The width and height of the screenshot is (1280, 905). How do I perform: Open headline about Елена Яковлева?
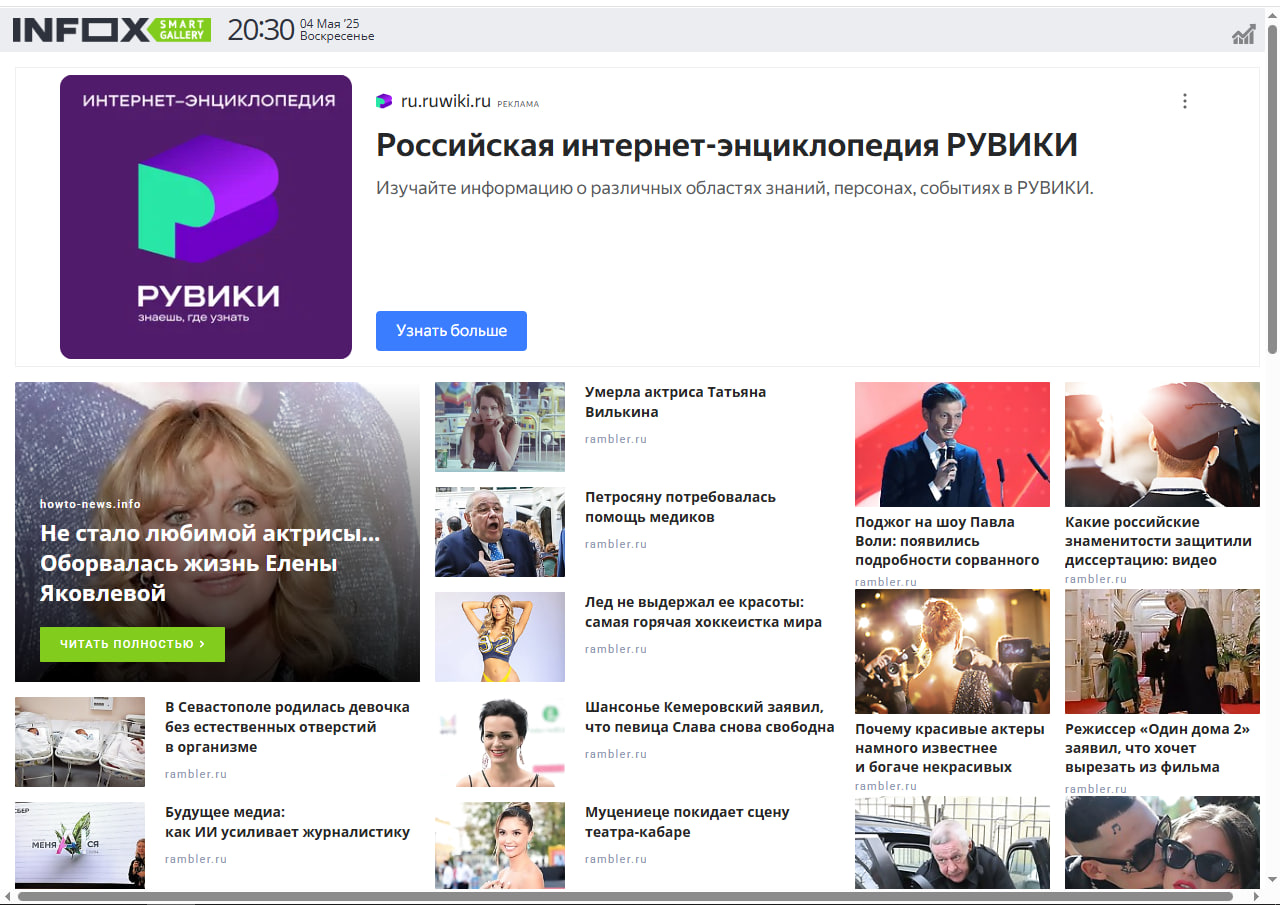pyautogui.click(x=210, y=563)
